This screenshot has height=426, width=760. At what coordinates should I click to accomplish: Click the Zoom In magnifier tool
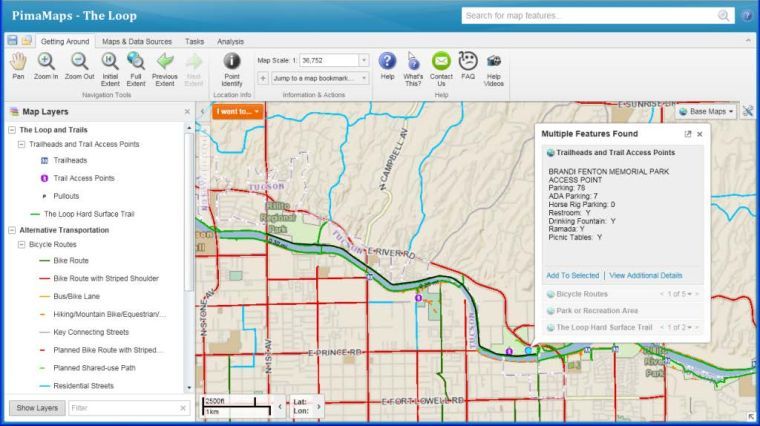click(46, 65)
